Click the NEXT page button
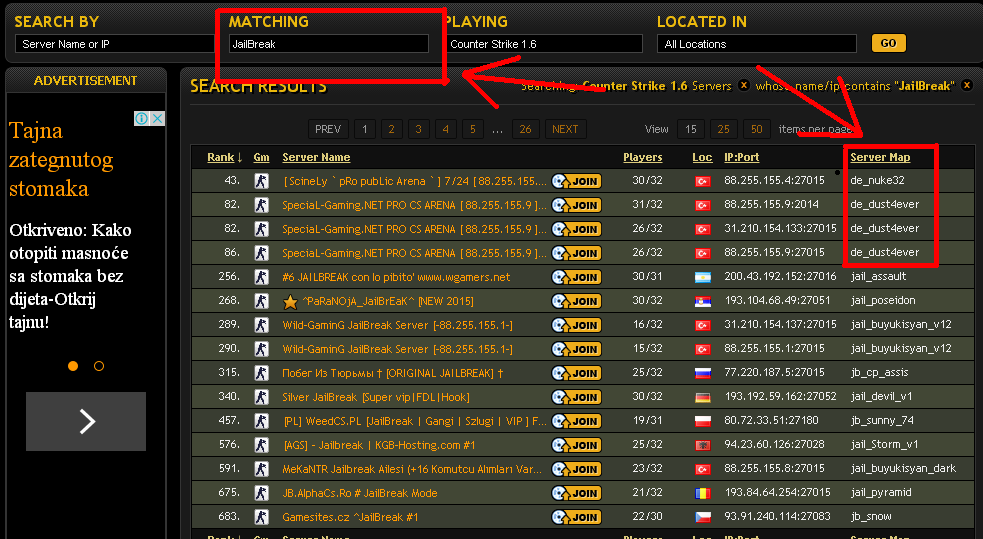The width and height of the screenshot is (983, 539). pyautogui.click(x=565, y=129)
